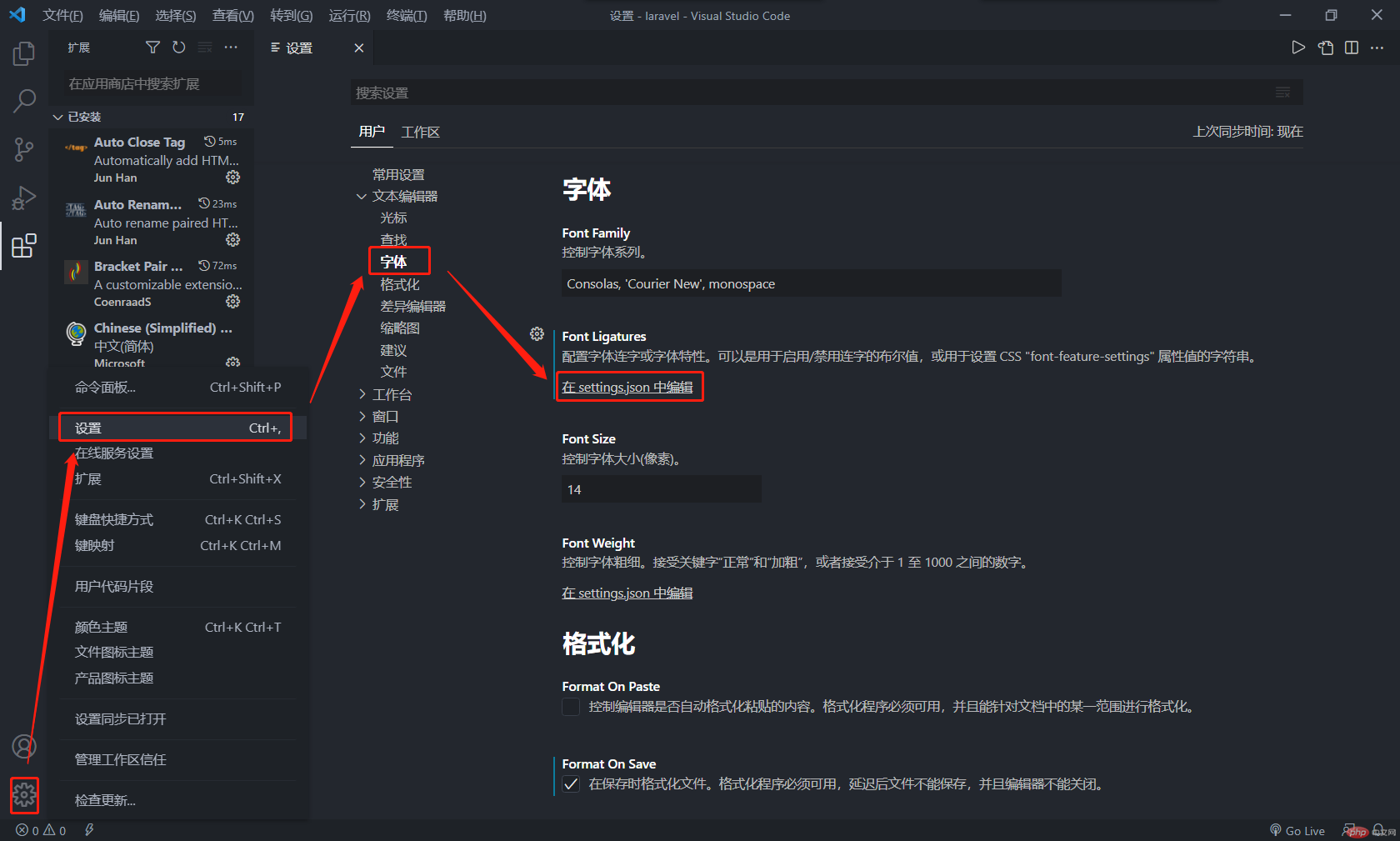Image resolution: width=1400 pixels, height=841 pixels.
Task: Select 字体 in the settings tree
Action: click(x=393, y=262)
